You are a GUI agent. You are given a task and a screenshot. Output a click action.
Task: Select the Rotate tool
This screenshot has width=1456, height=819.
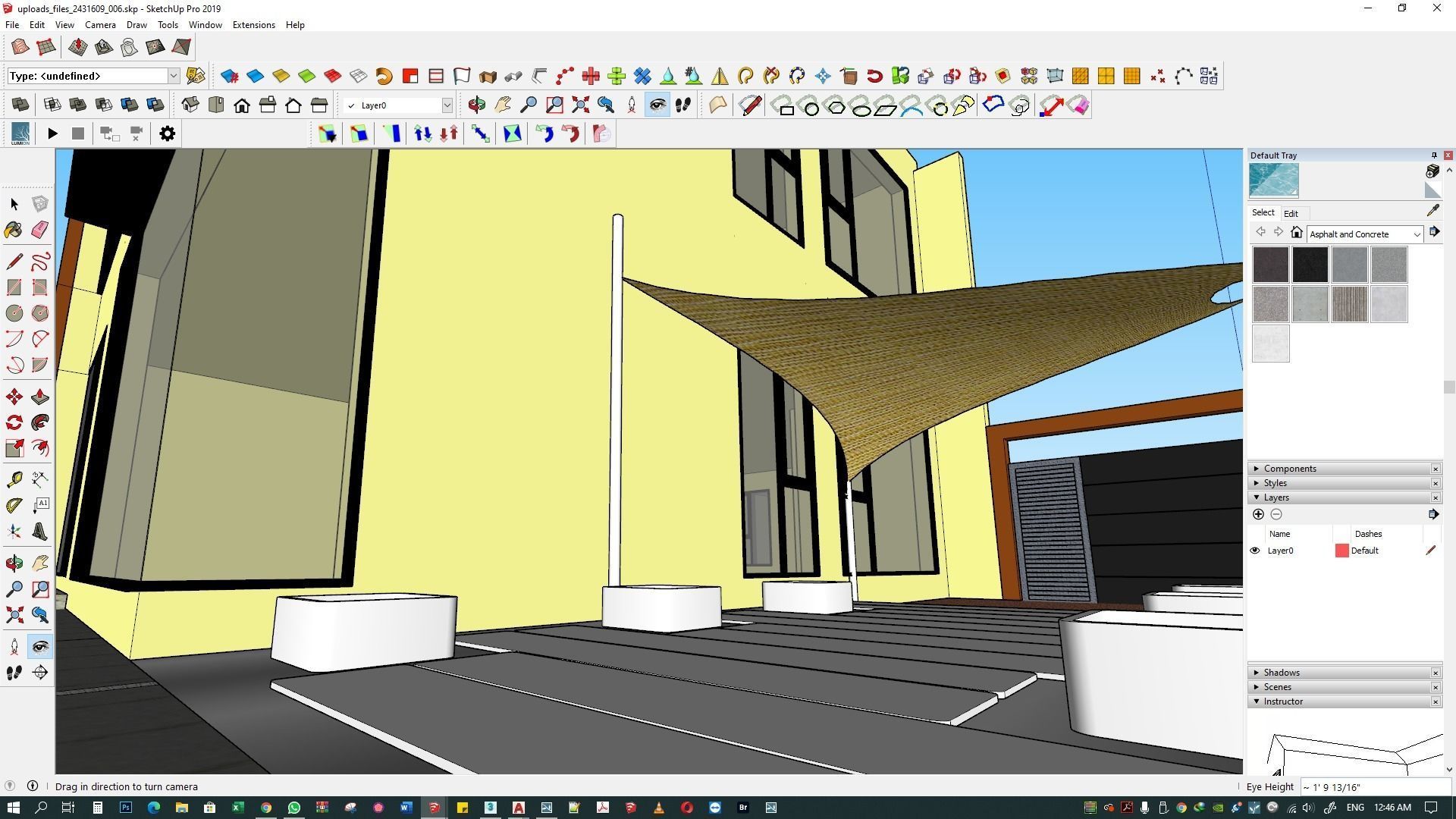point(14,422)
